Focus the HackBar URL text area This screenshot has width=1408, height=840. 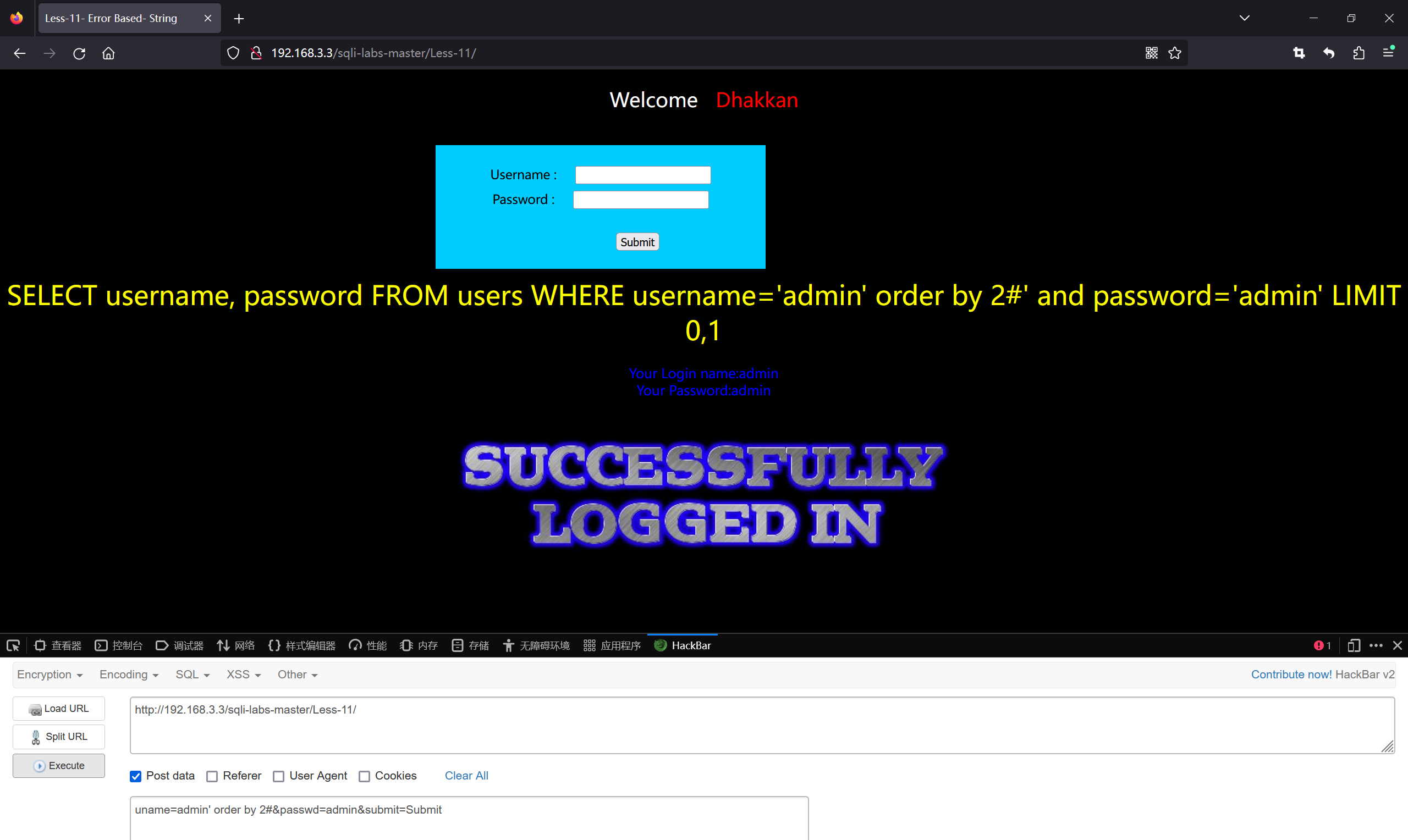point(762,725)
